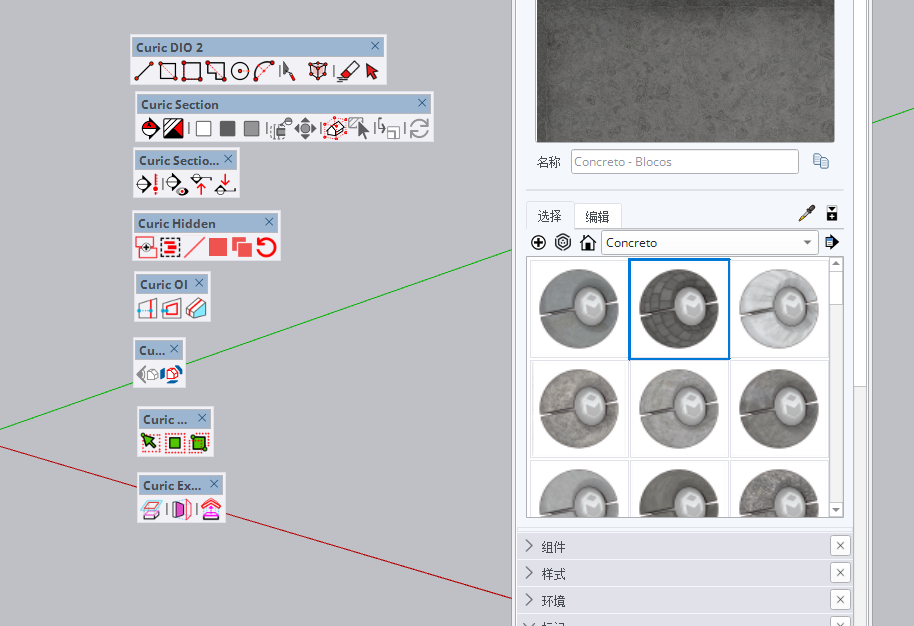
Task: Click the red undo arrow in Curic Hidden
Action: [x=266, y=247]
